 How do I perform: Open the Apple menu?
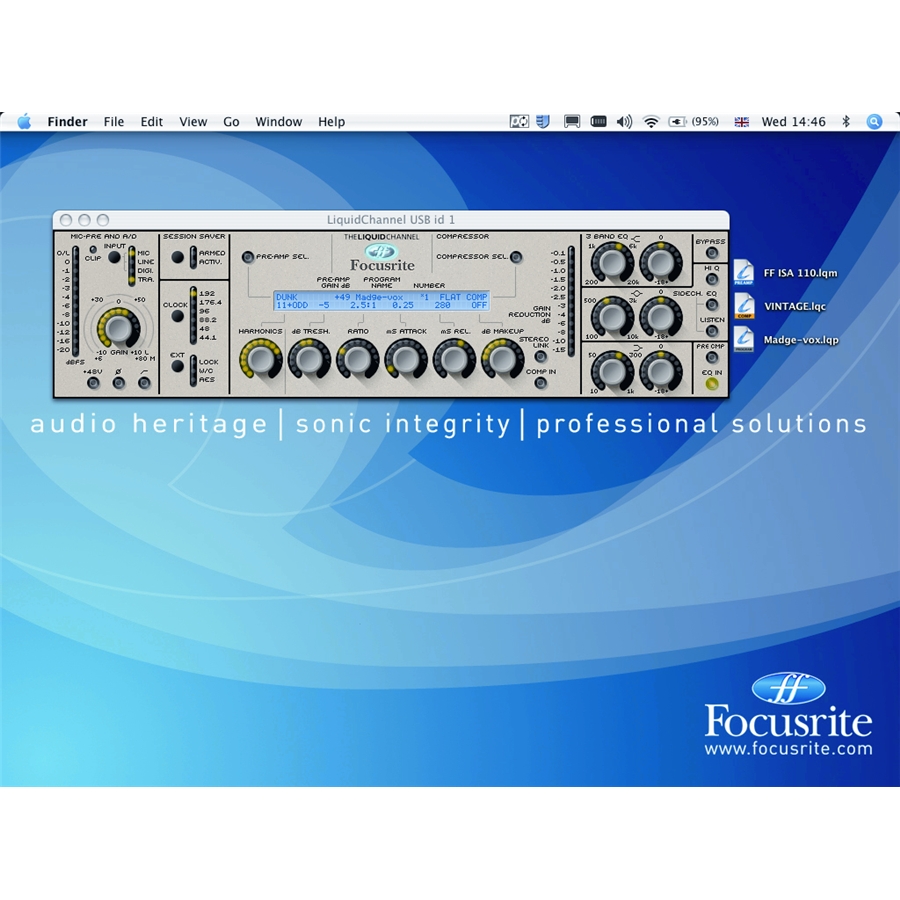24,122
